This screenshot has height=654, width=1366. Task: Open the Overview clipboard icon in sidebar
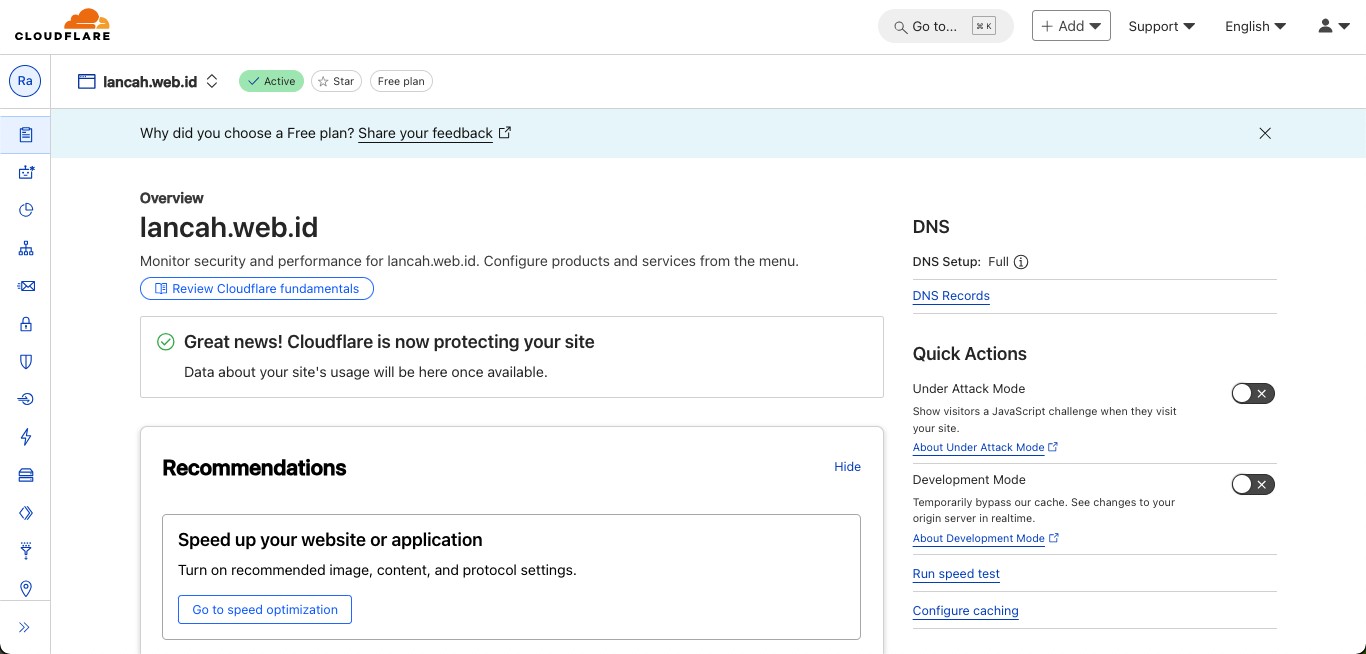26,134
